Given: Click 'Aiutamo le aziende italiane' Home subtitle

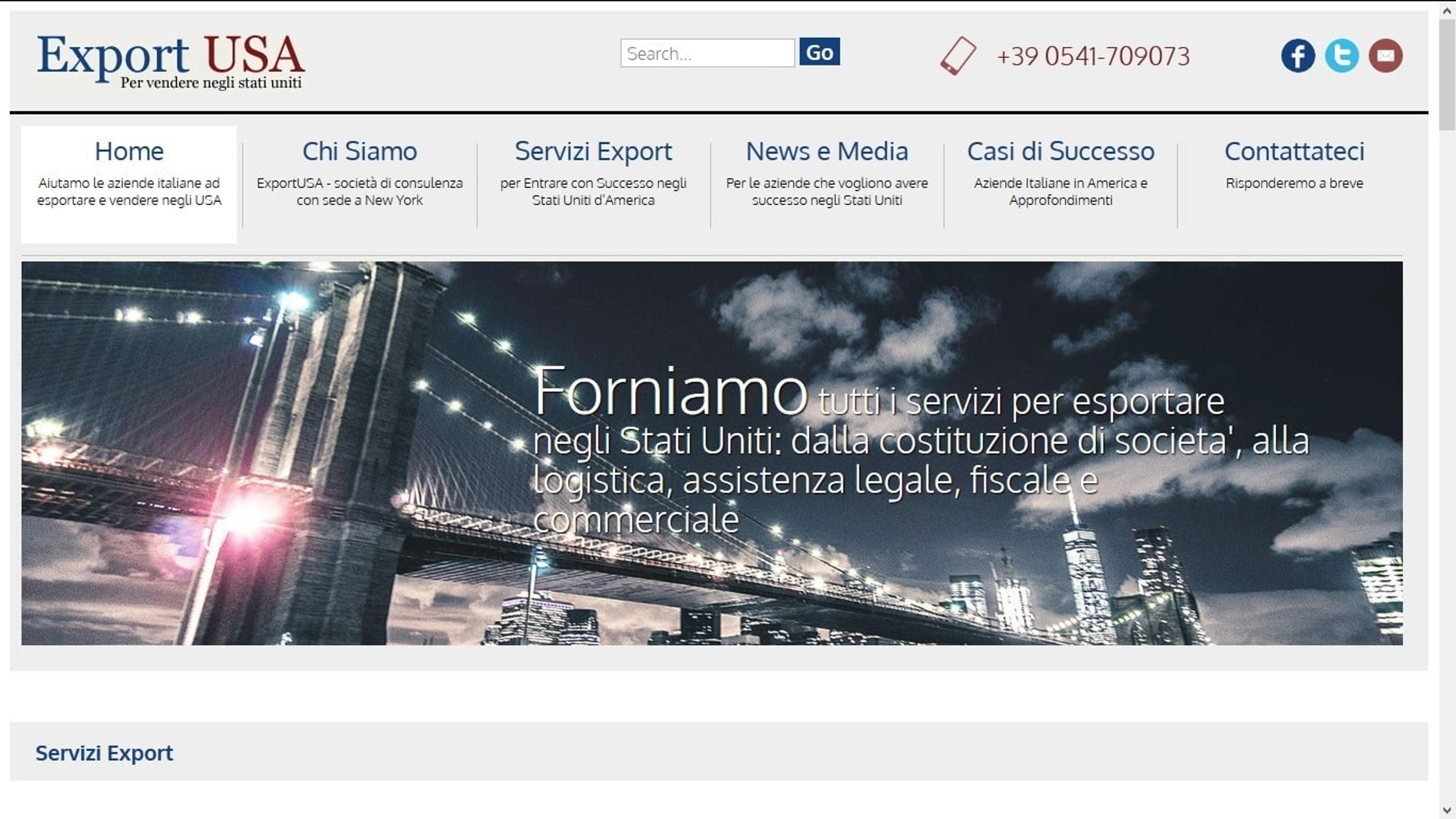Looking at the screenshot, I should coord(129,191).
